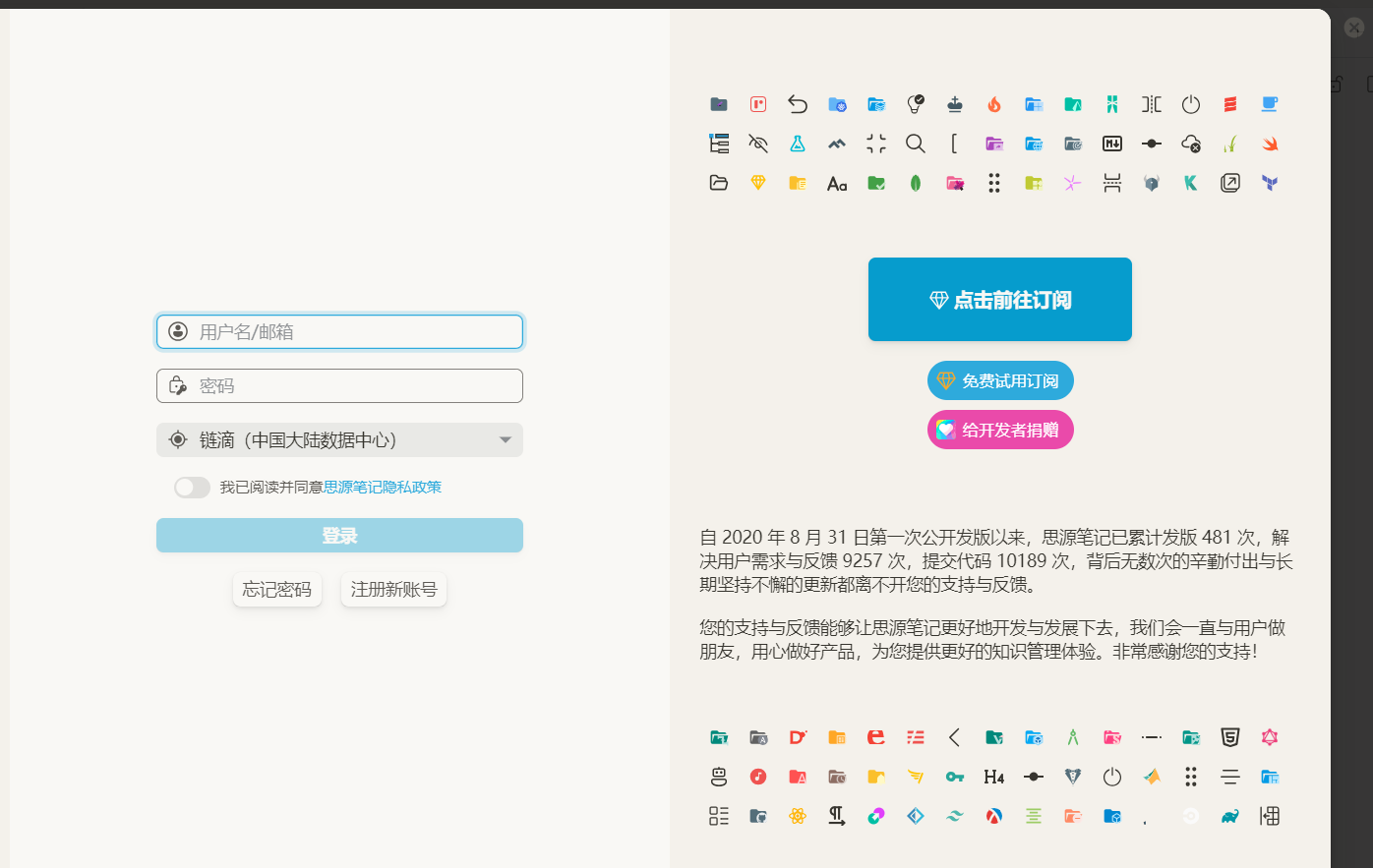Click the teal key icon
This screenshot has width=1373, height=868.
(x=954, y=777)
